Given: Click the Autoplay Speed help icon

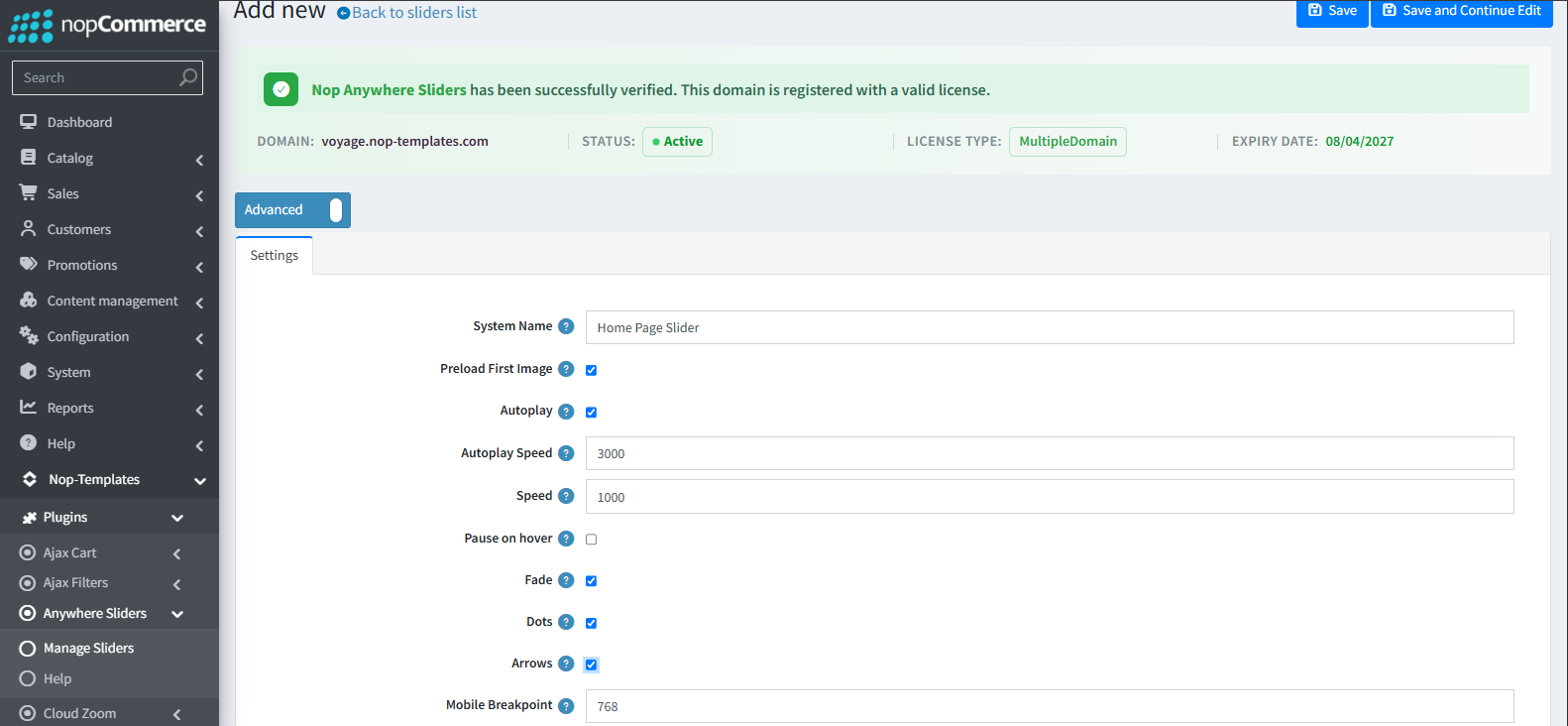Looking at the screenshot, I should (x=566, y=453).
